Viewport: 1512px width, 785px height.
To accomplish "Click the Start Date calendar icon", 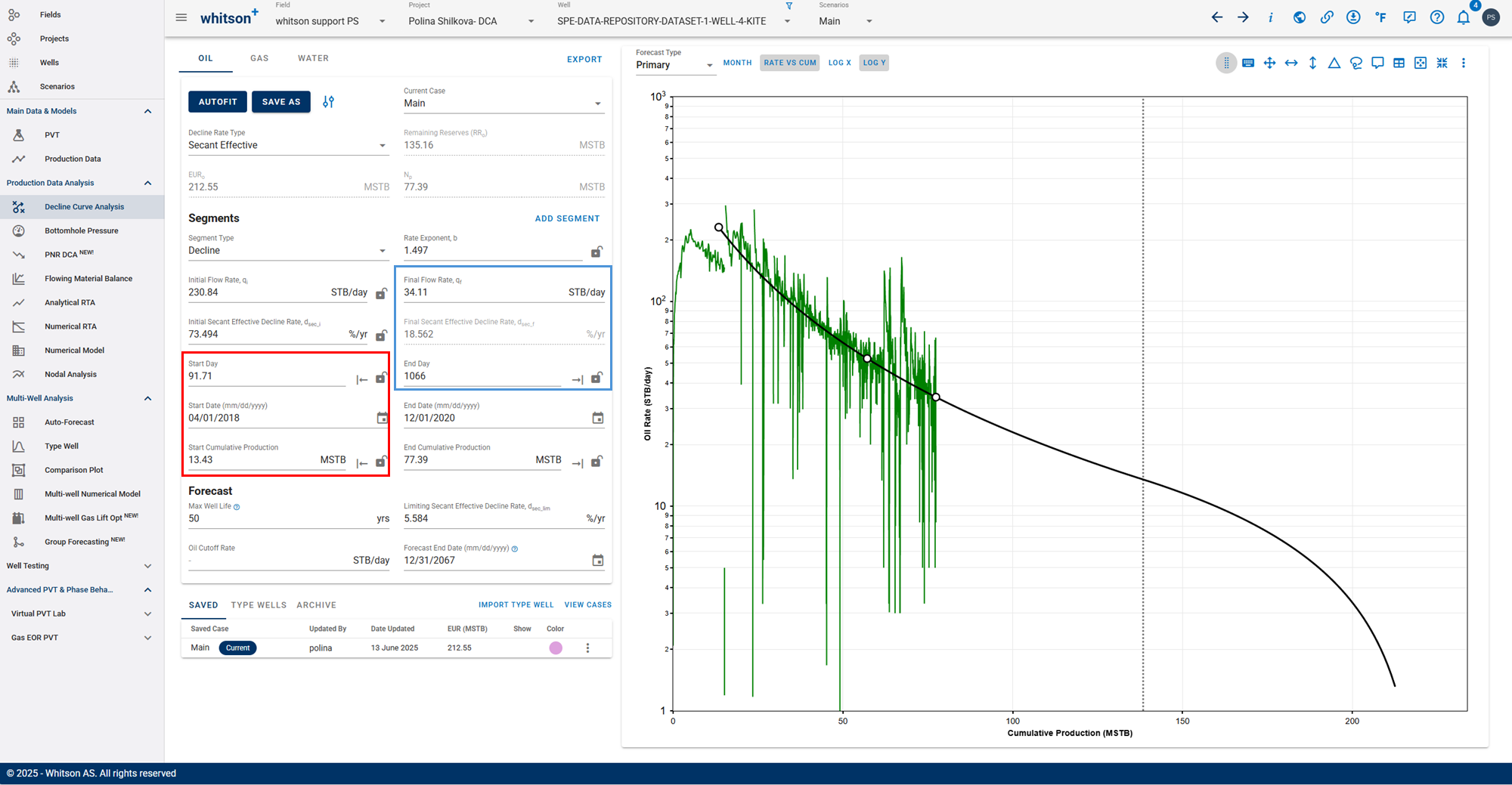I will [x=383, y=418].
